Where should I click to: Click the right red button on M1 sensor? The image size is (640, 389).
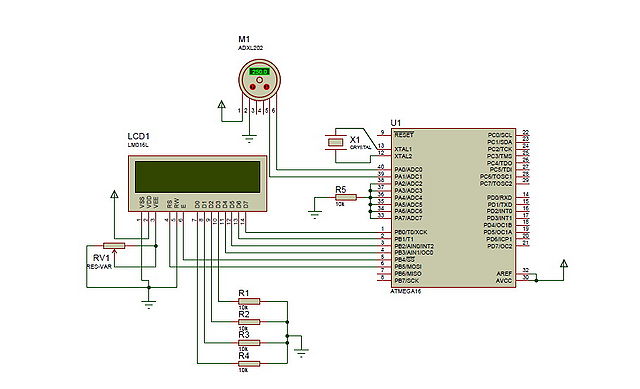pyautogui.click(x=267, y=87)
